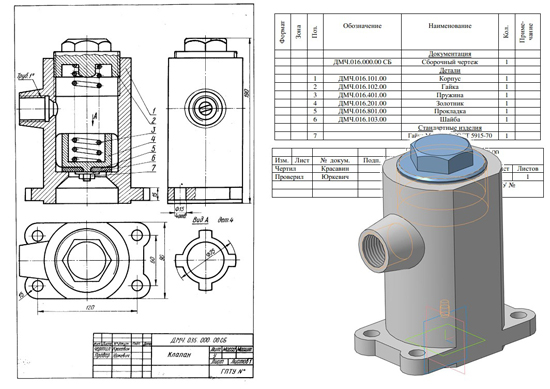Click the Прокладка row in the table

click(407, 111)
